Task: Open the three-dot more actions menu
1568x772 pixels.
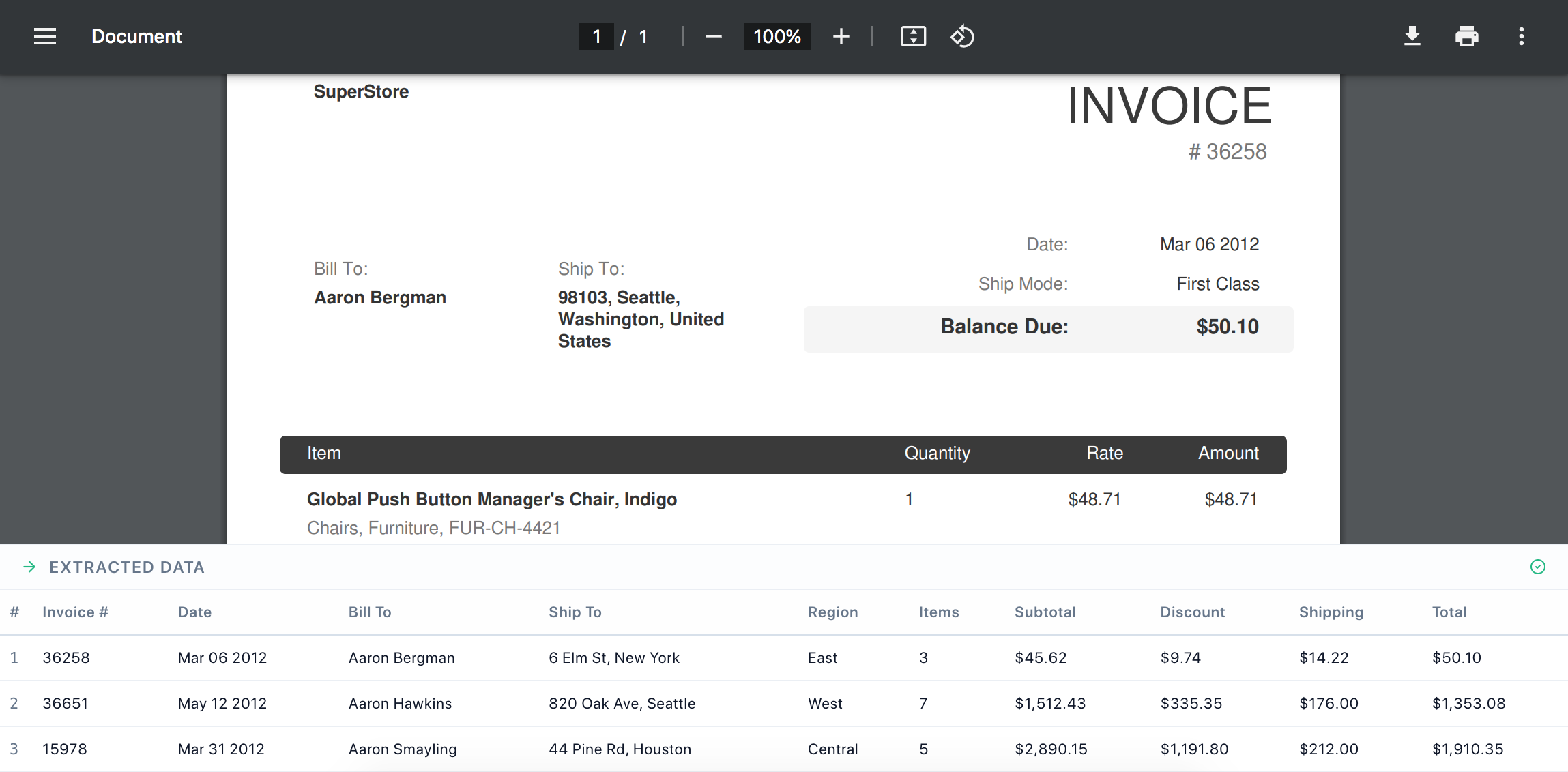Action: point(1521,36)
